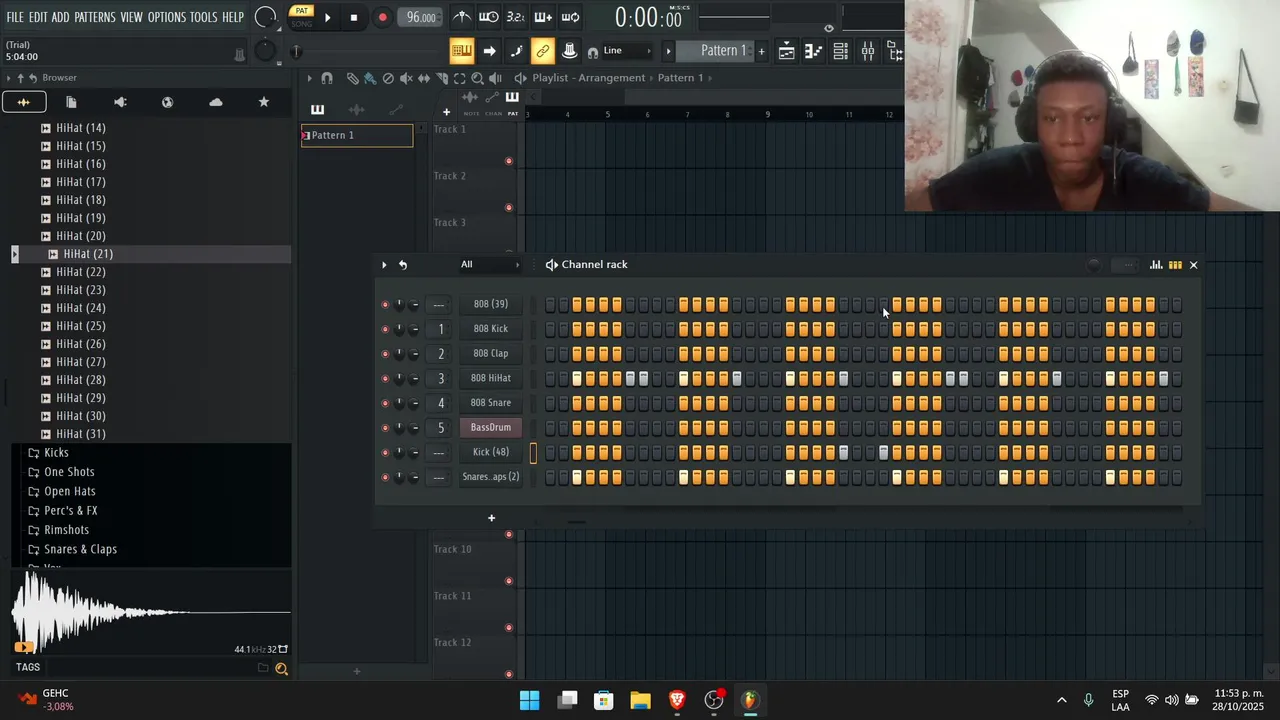
Task: Open the TOOLS menu
Action: (x=203, y=17)
